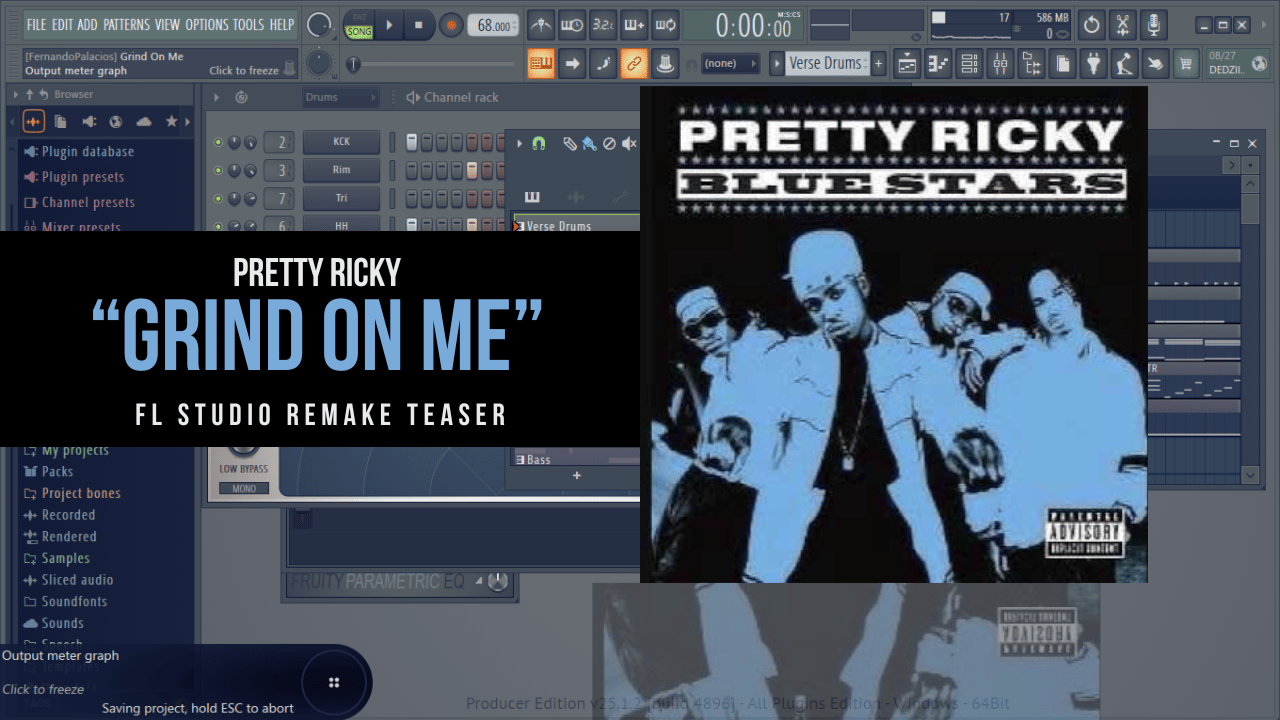Open the (none) snap dropdown

point(730,64)
